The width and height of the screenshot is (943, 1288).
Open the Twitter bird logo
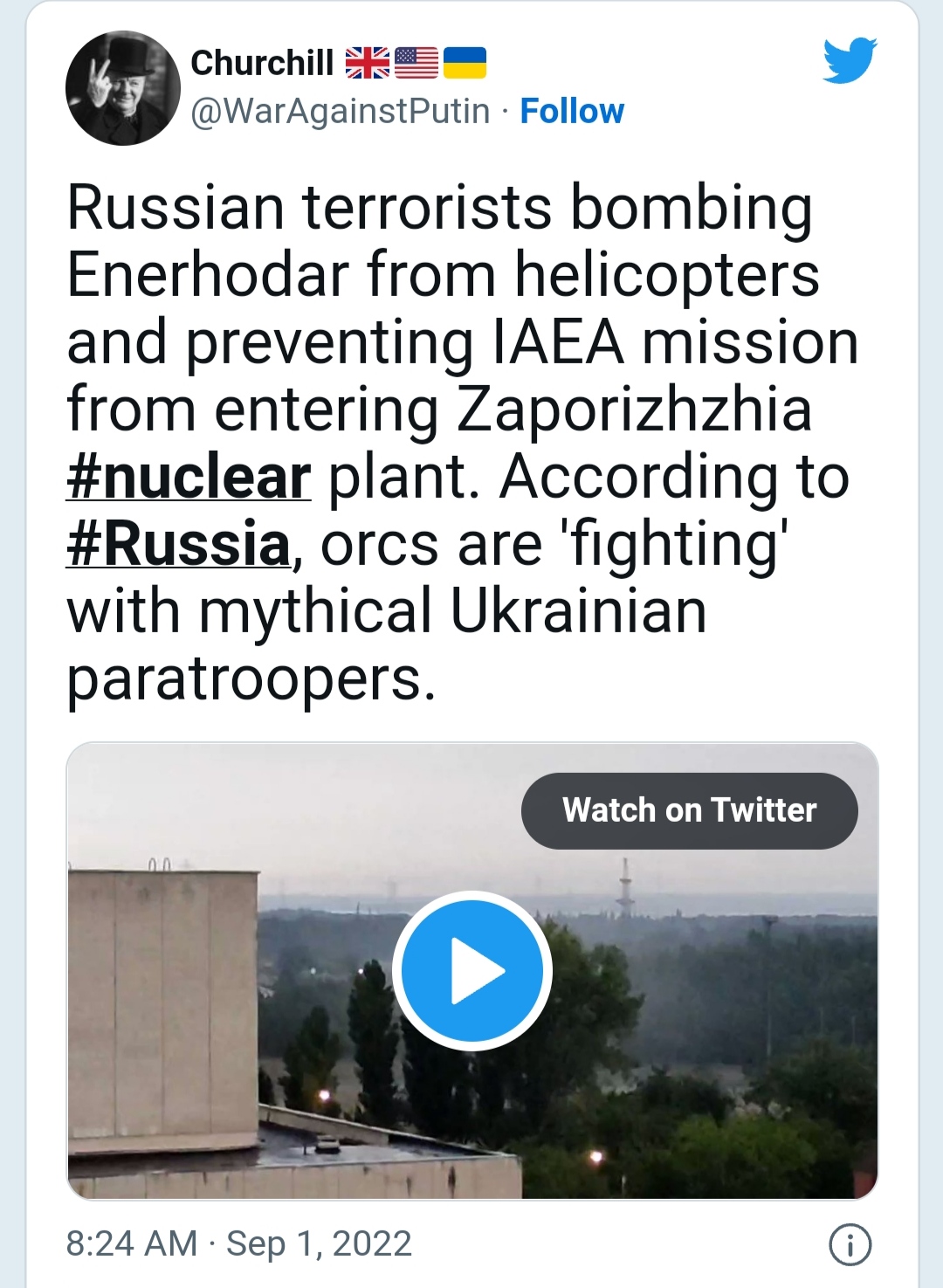850,60
